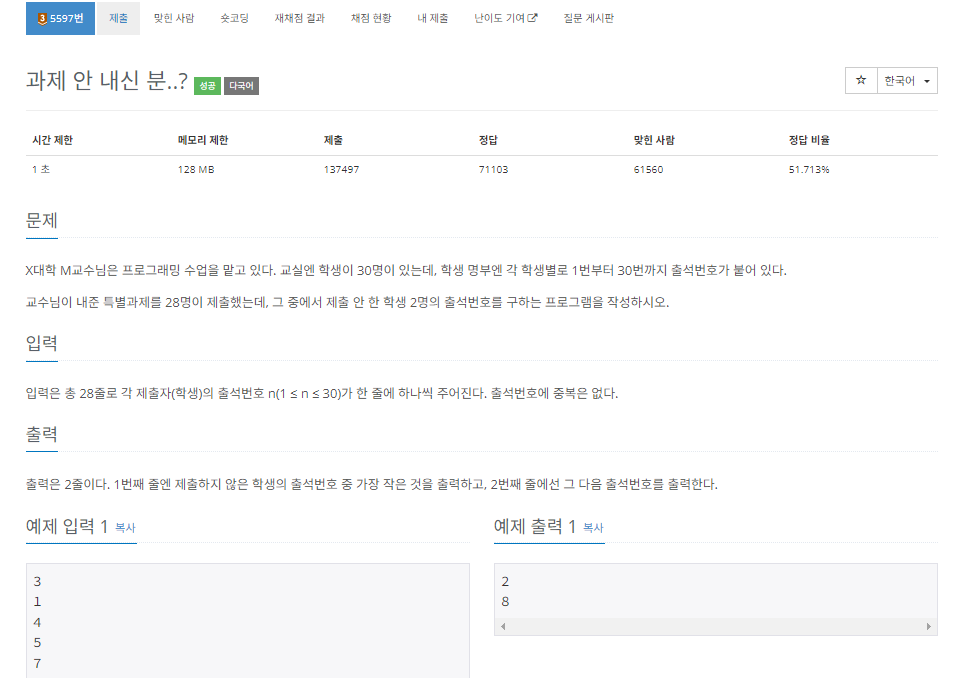This screenshot has width=959, height=678.
Task: Click the example output horizontal scrollbar track
Action: coord(716,626)
